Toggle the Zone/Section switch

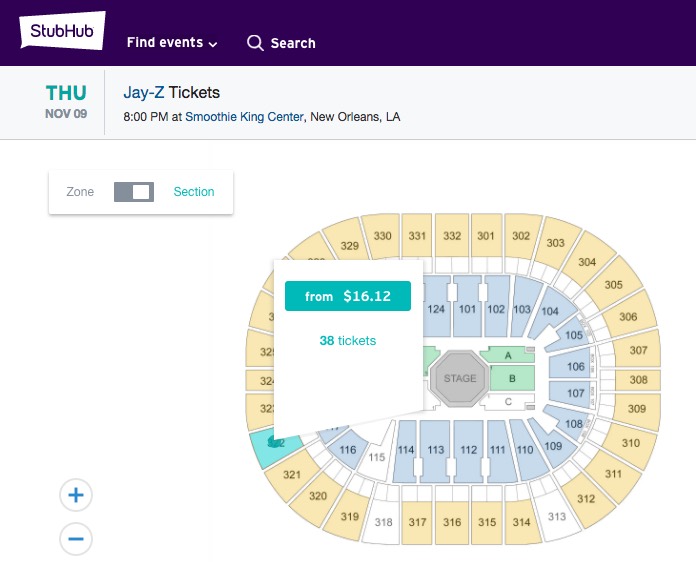click(134, 192)
